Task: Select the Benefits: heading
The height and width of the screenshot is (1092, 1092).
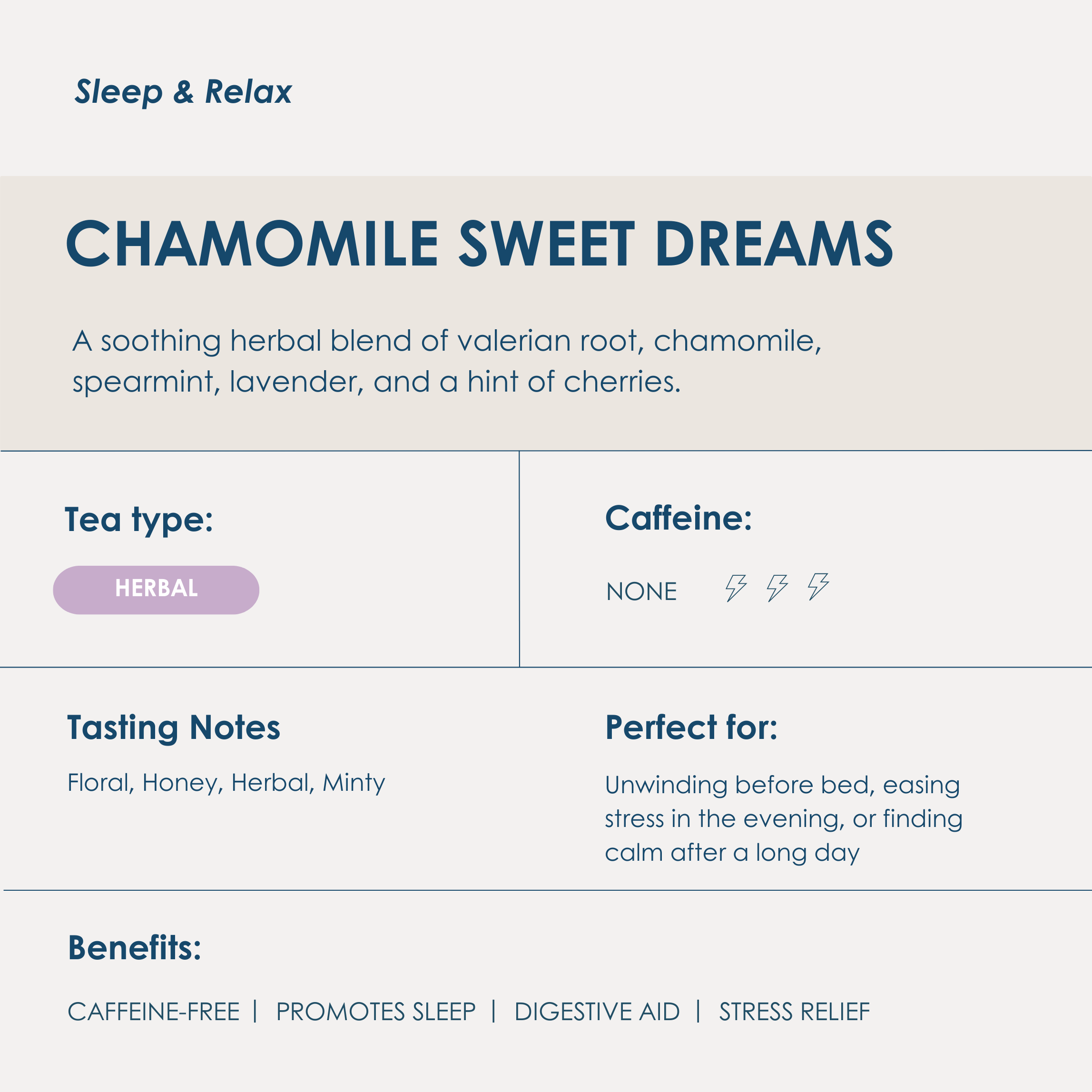Action: pyautogui.click(x=135, y=948)
